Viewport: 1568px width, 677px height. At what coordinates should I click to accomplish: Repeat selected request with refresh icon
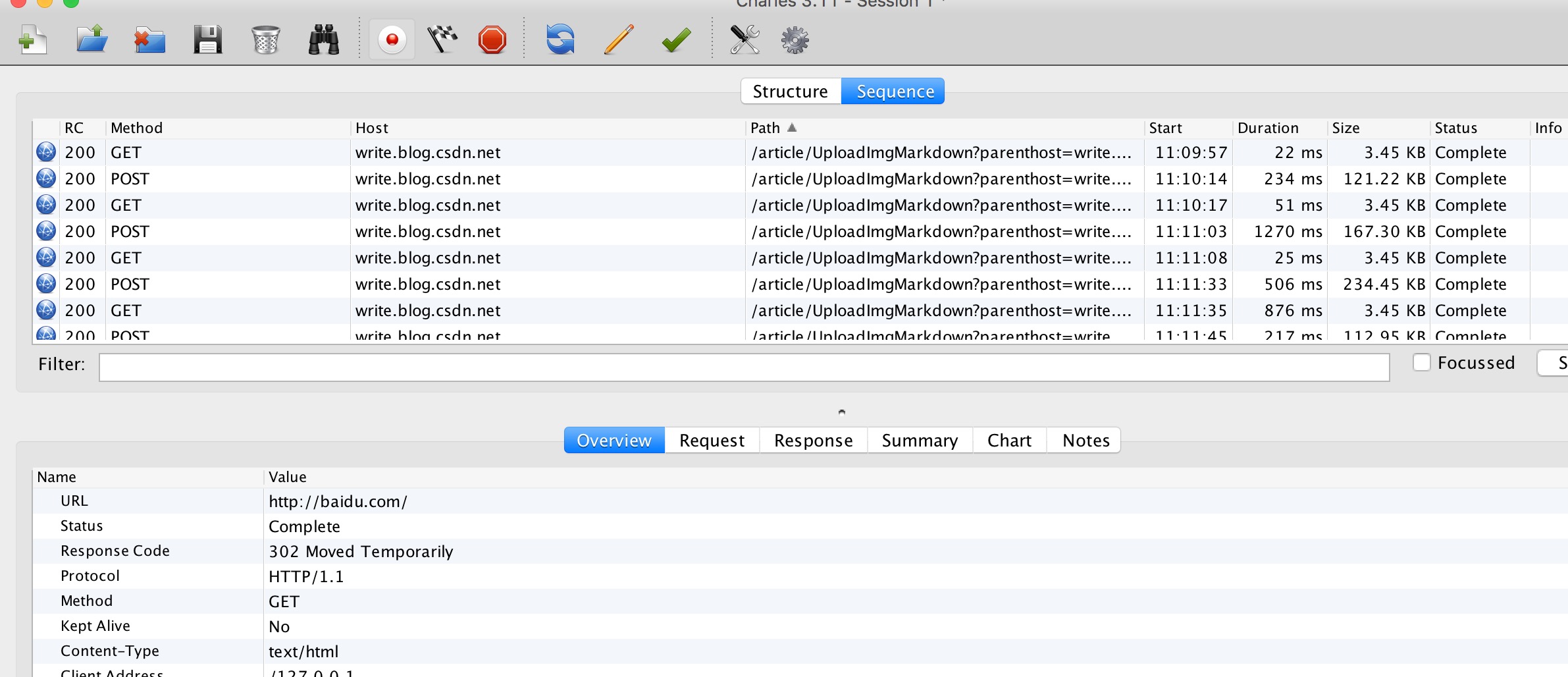[560, 40]
